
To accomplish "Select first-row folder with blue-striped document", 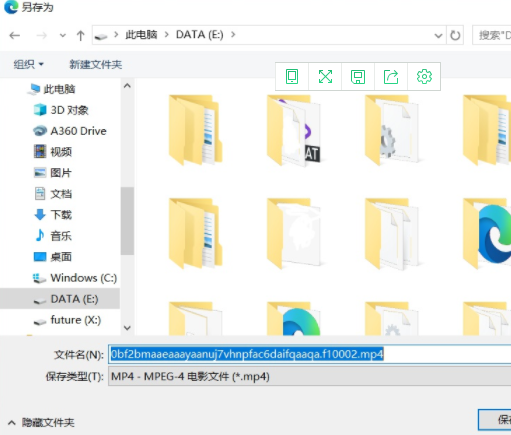I will pyautogui.click(x=195, y=130).
